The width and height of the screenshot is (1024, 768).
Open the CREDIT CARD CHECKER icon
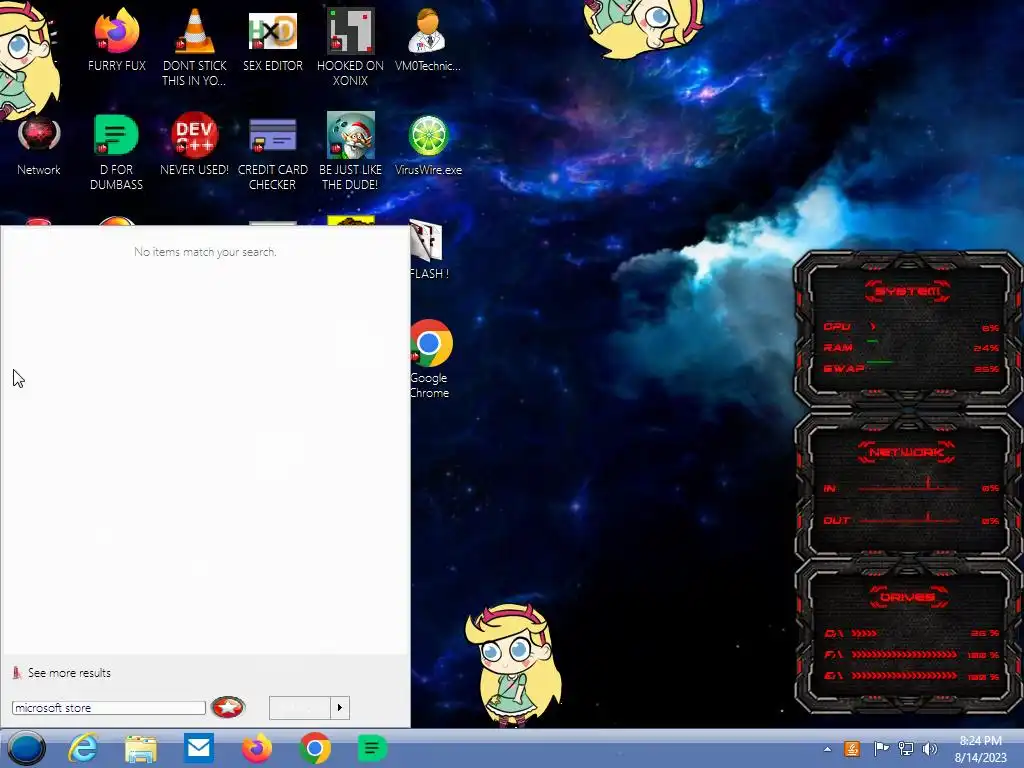[272, 152]
